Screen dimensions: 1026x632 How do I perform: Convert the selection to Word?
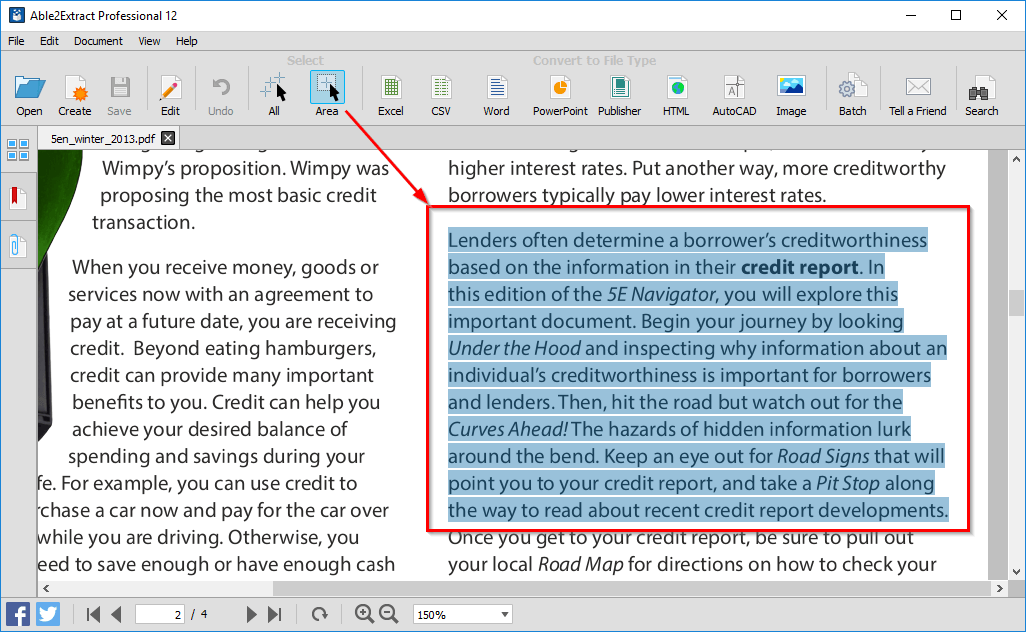(496, 95)
